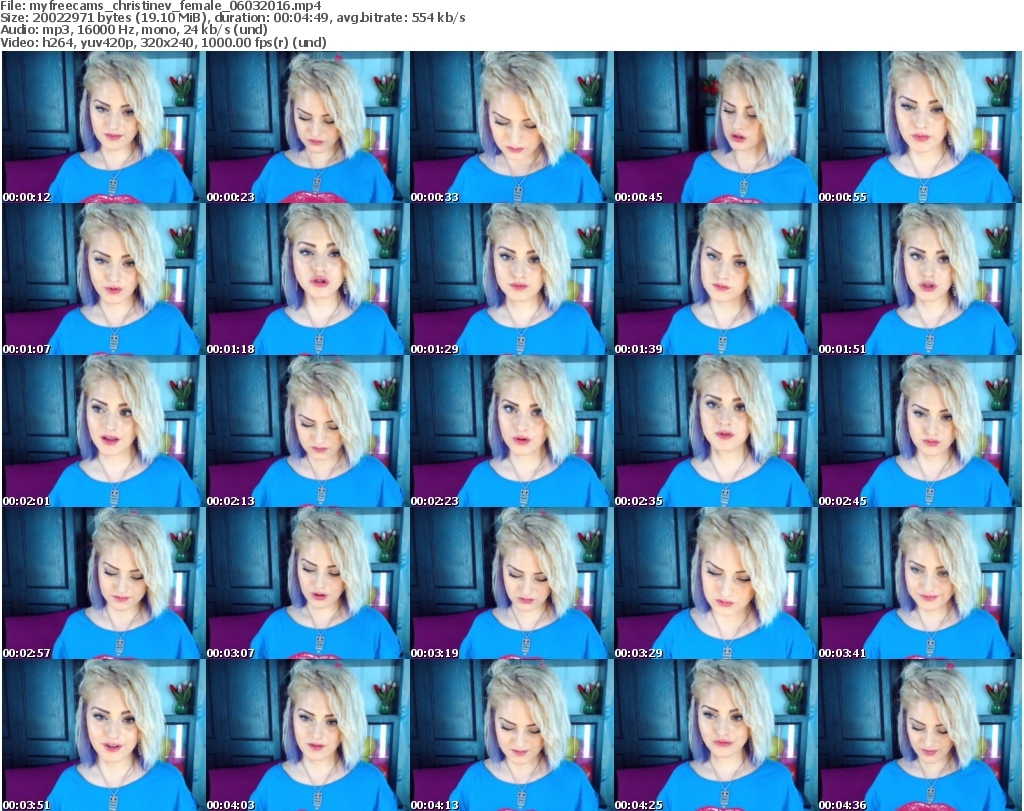Viewport: 1024px width, 811px height.
Task: Pick the preview frame marked 00:02:13
Action: (308, 432)
